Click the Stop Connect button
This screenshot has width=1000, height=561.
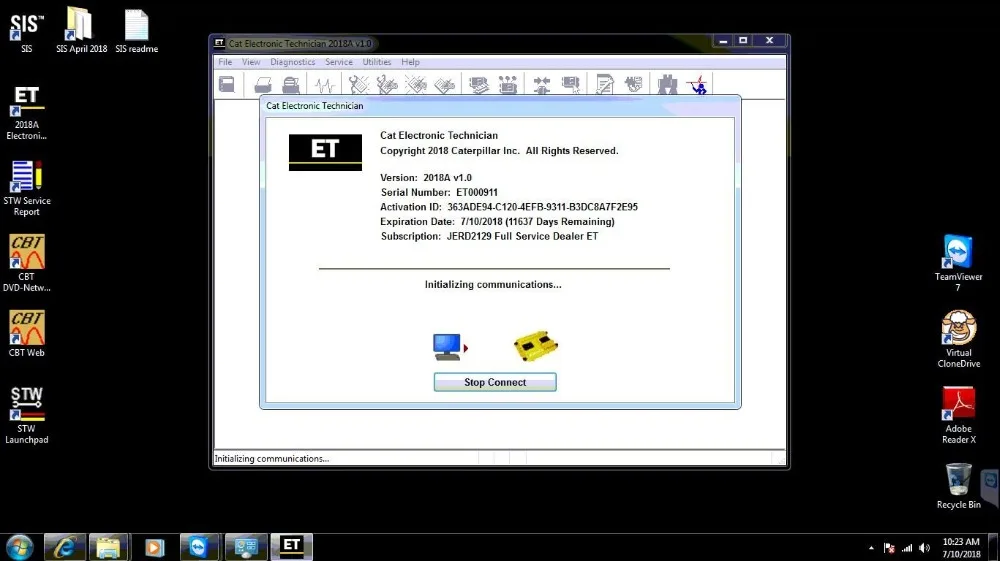(x=495, y=382)
